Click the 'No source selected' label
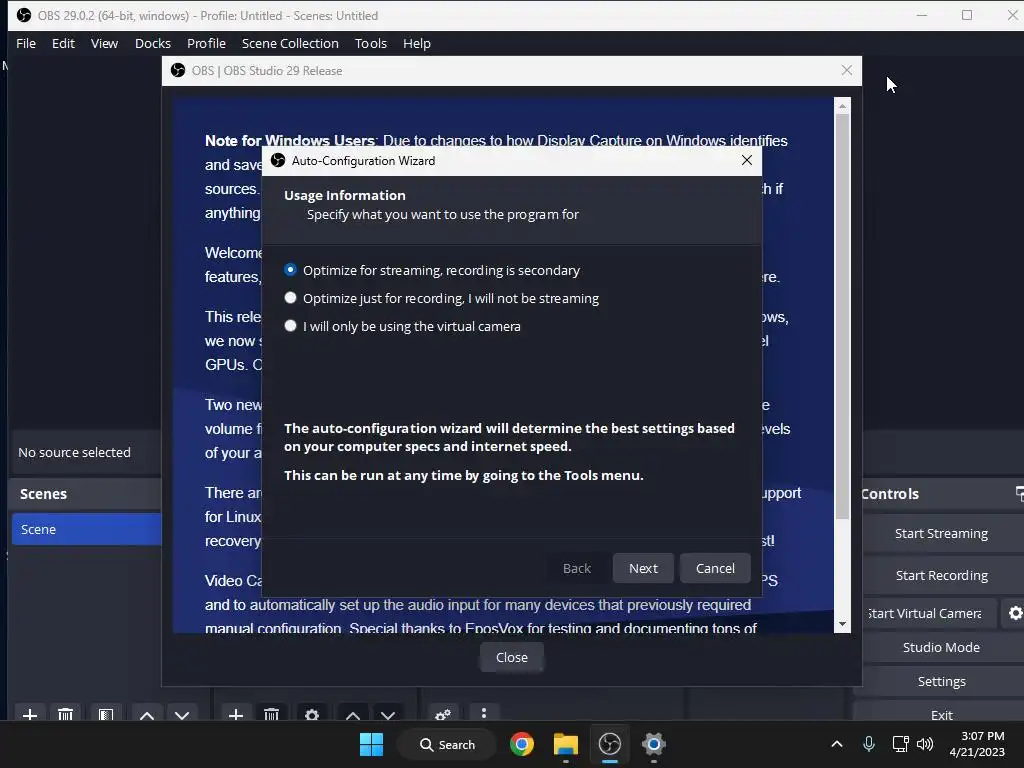 click(74, 452)
